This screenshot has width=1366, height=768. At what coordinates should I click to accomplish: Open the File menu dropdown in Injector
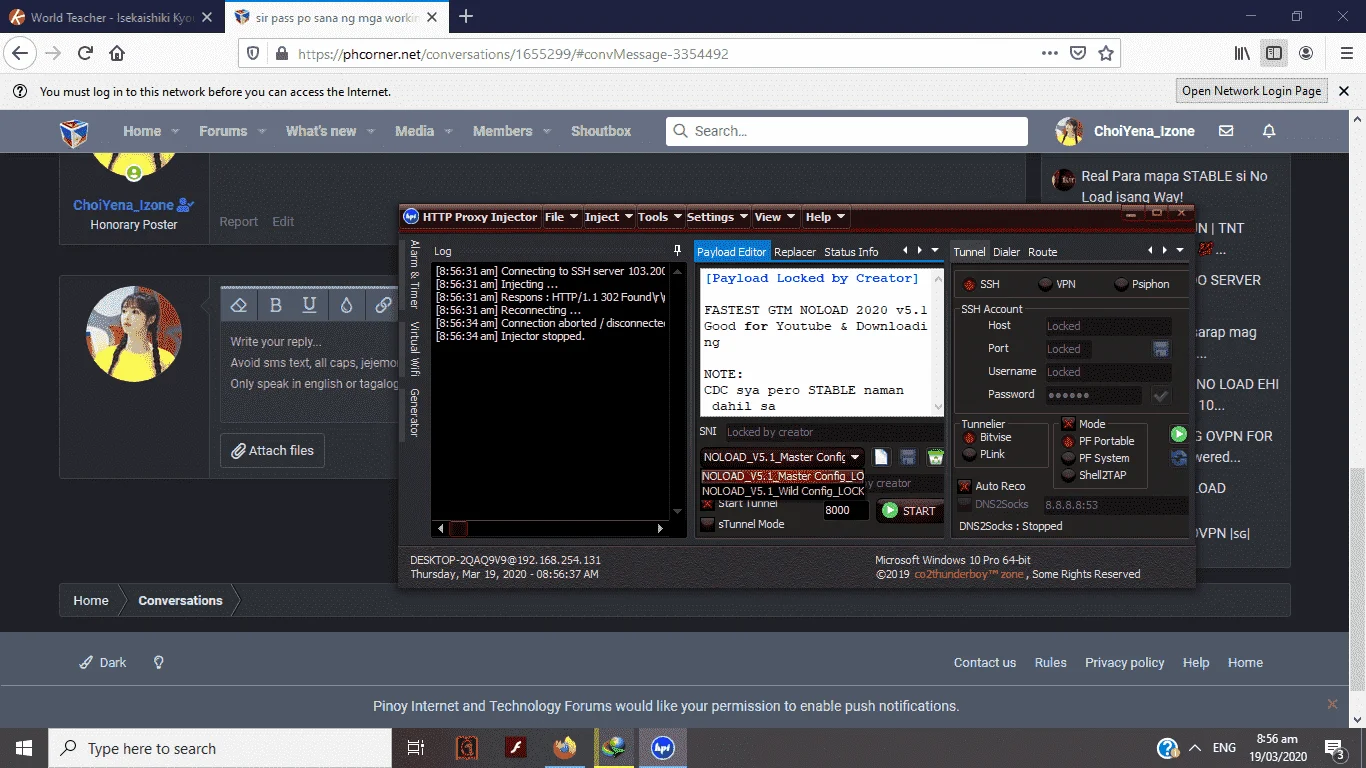point(560,217)
